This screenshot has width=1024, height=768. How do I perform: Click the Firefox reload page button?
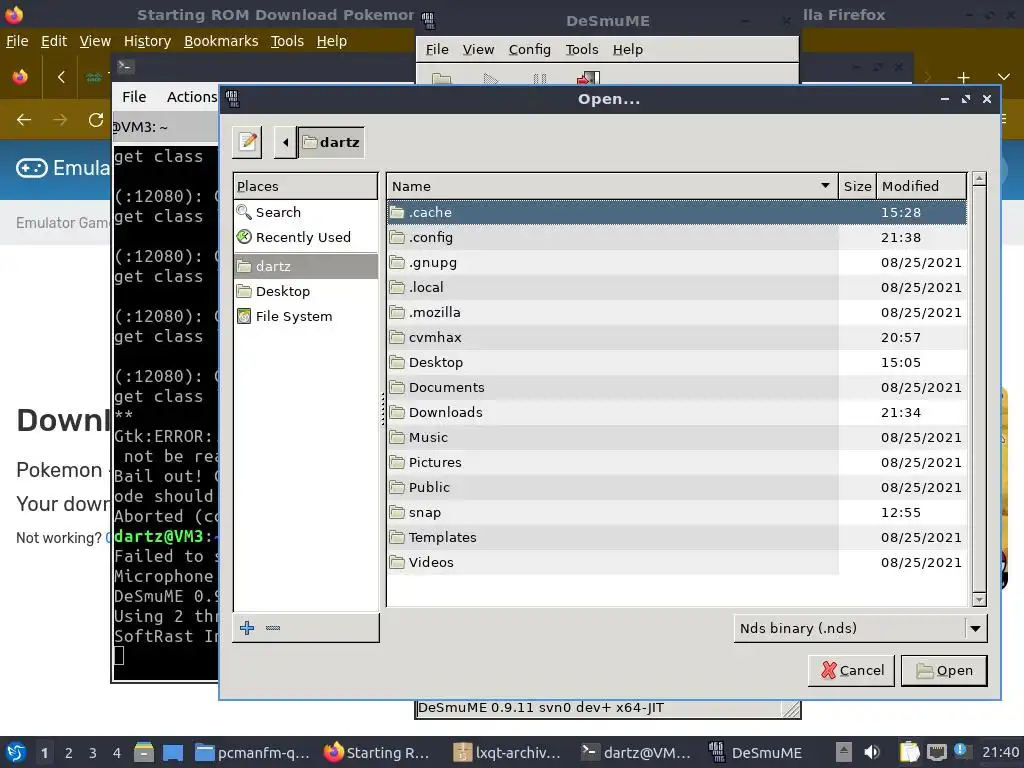[x=96, y=120]
